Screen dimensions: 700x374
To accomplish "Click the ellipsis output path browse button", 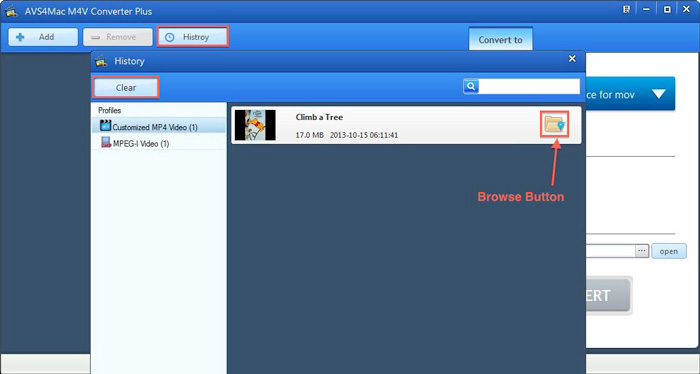I will coord(642,251).
